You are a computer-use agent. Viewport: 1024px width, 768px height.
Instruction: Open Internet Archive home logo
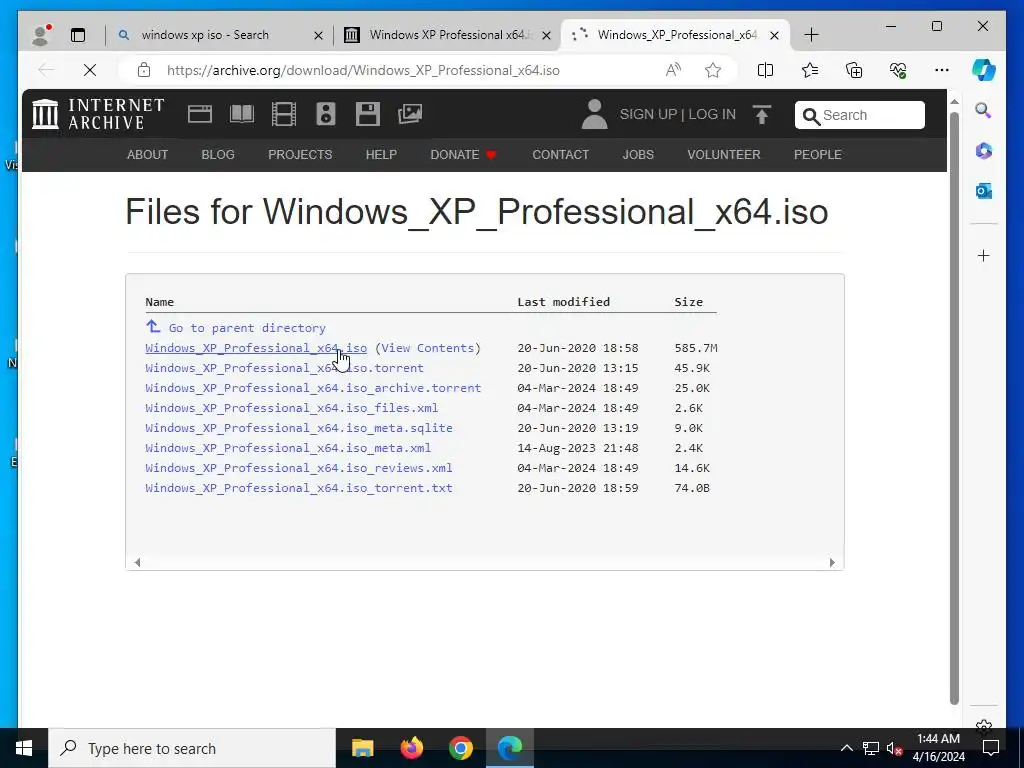pyautogui.click(x=98, y=114)
